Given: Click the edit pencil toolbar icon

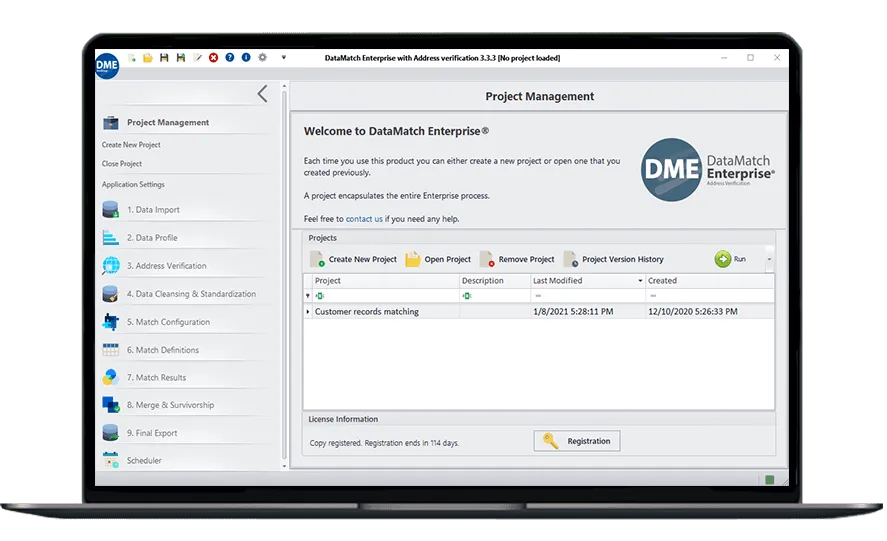Looking at the screenshot, I should 197,58.
